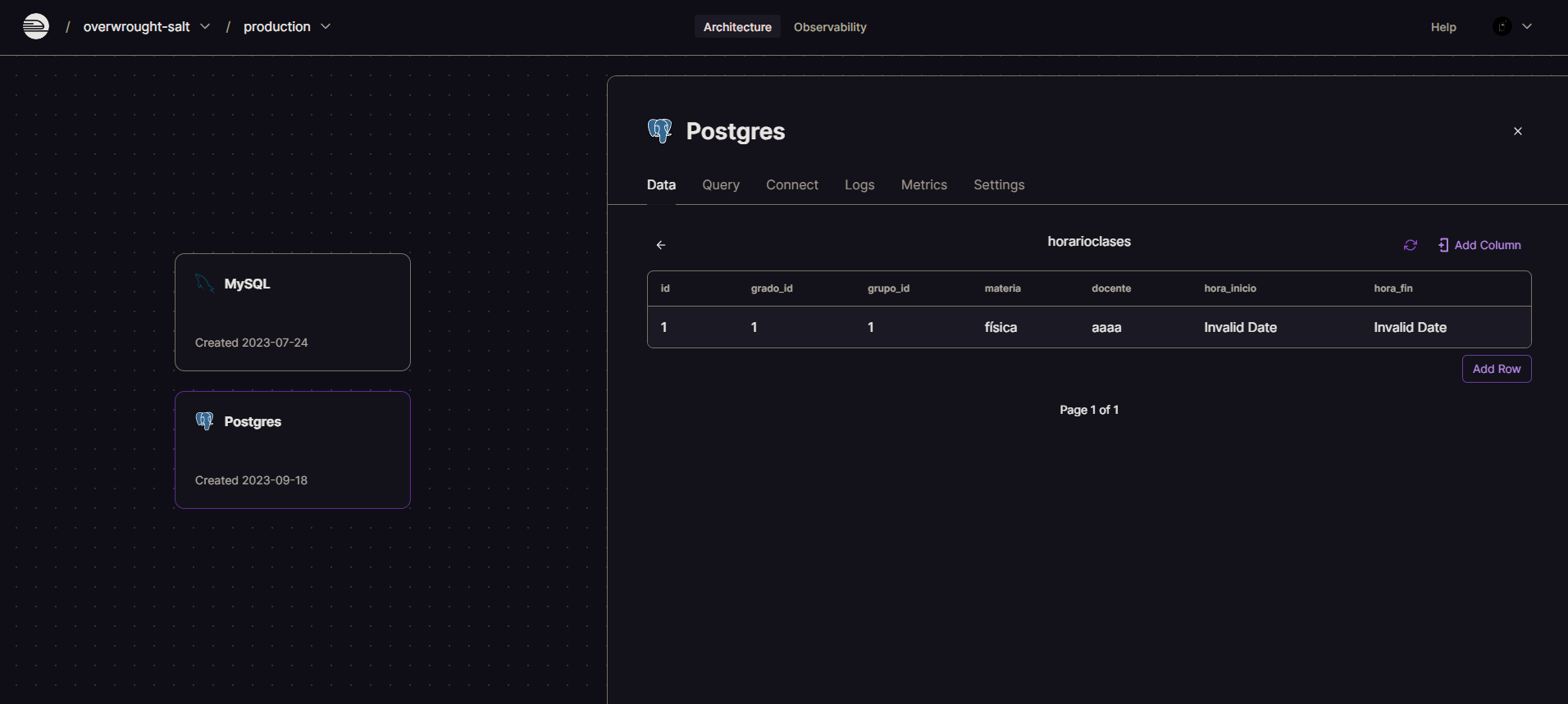Click the 'Page 1 of 1' indicator

tap(1089, 410)
